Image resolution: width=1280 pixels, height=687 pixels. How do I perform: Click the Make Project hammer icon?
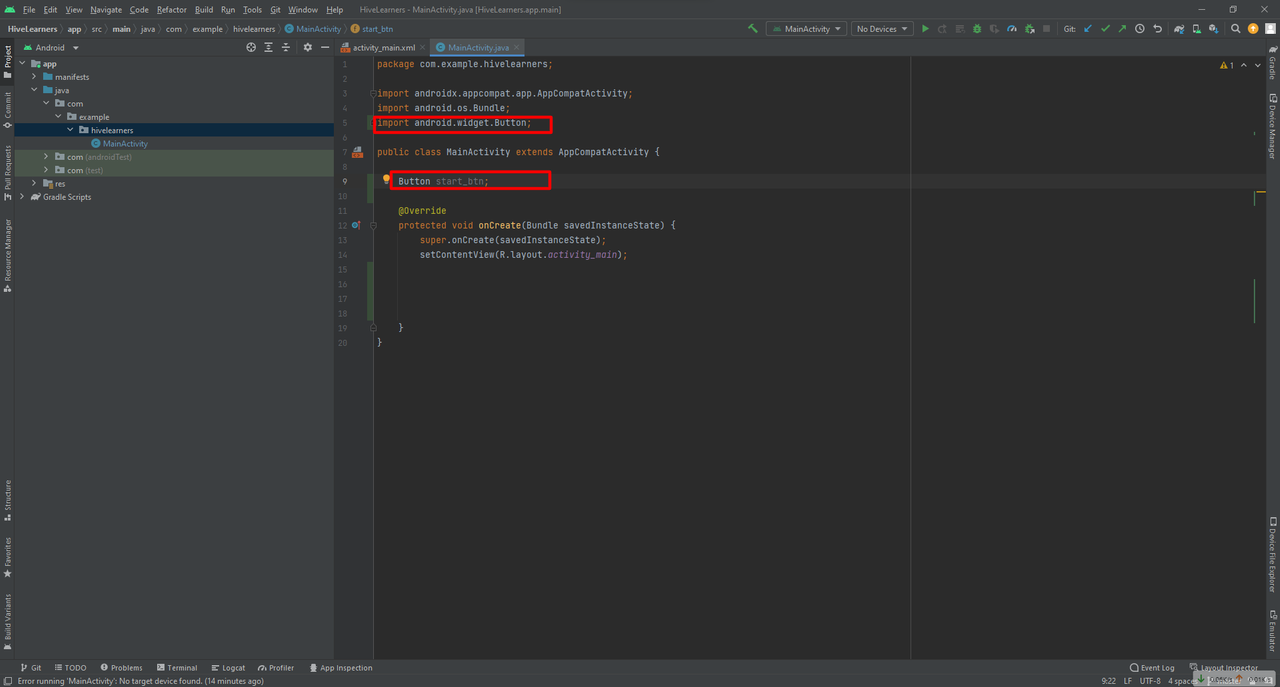[x=753, y=29]
